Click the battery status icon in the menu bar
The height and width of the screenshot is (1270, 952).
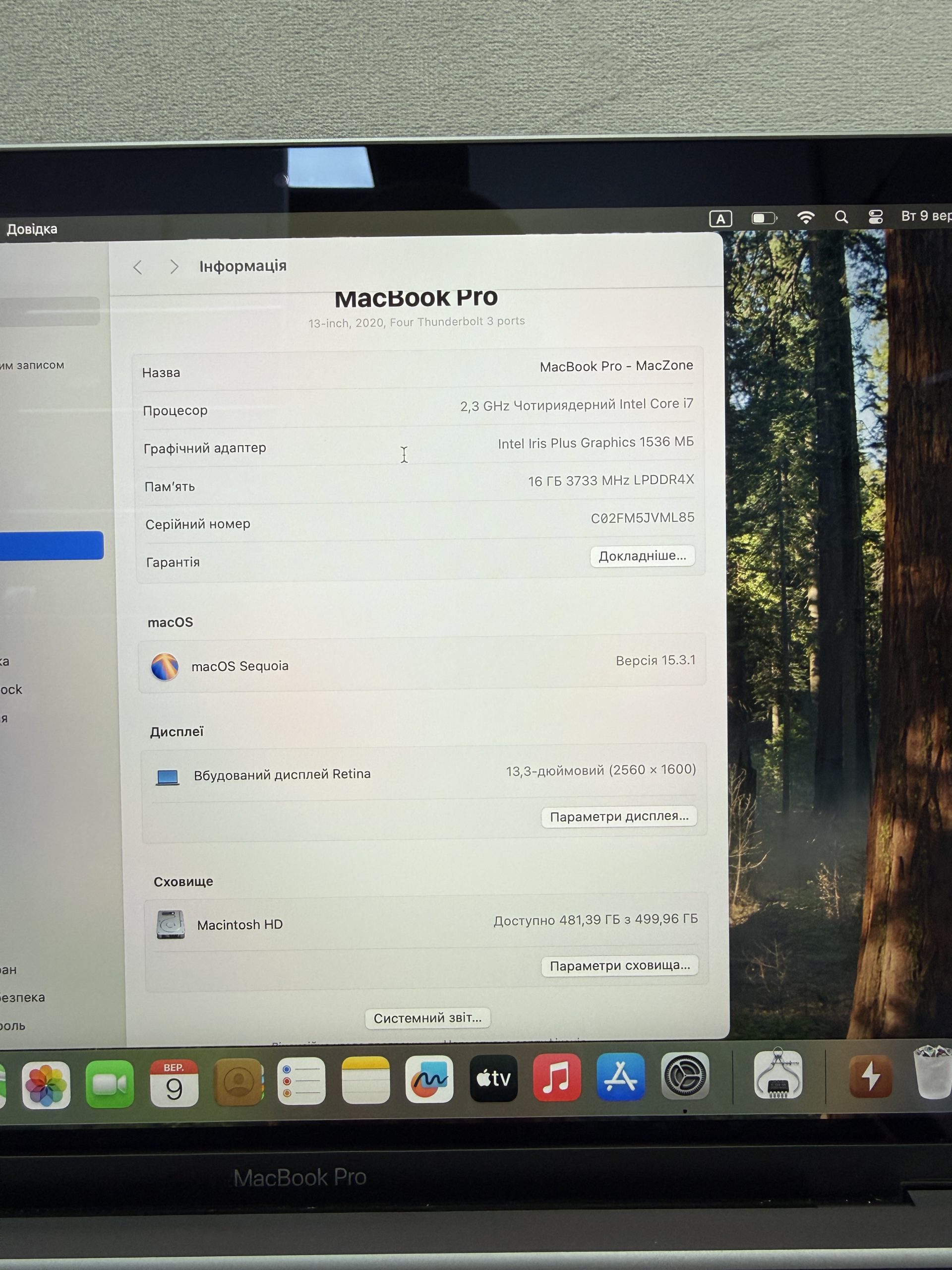pos(764,218)
